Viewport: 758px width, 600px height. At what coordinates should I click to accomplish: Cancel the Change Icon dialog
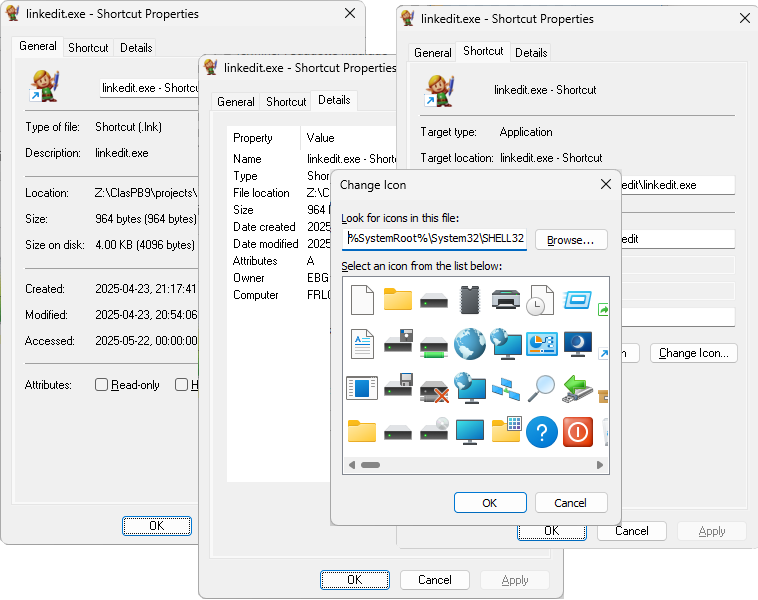click(x=570, y=503)
